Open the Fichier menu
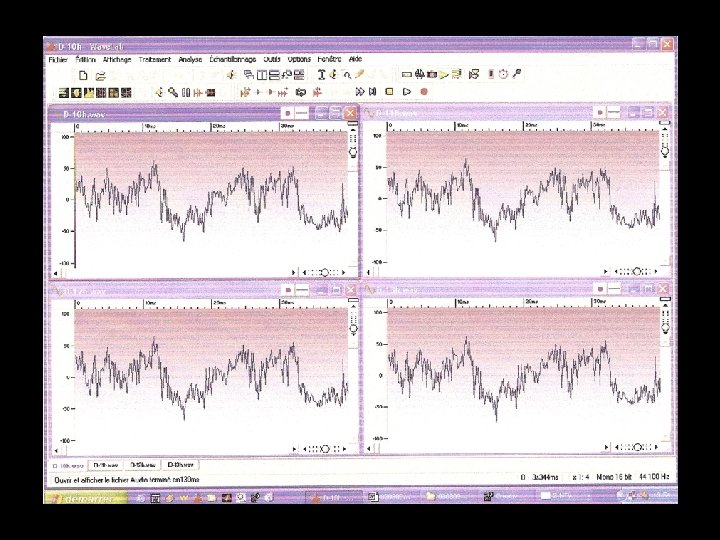The width and height of the screenshot is (720, 540). 58,60
